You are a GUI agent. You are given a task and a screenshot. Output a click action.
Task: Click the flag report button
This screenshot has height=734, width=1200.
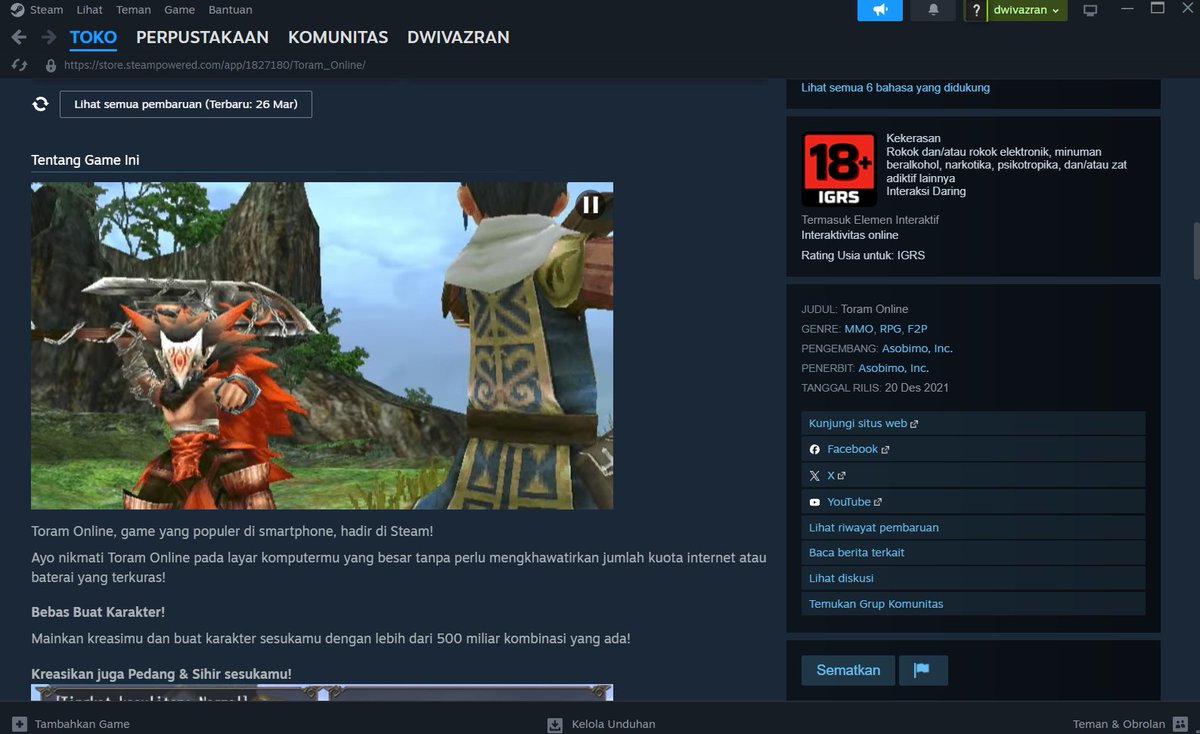pos(923,670)
